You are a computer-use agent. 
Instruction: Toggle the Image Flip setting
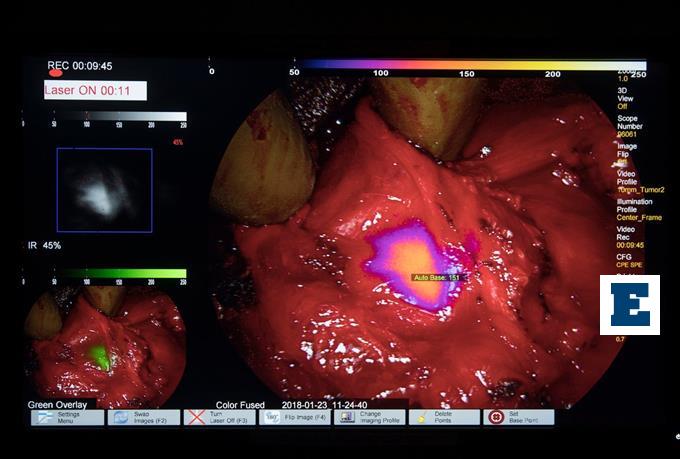tap(627, 154)
